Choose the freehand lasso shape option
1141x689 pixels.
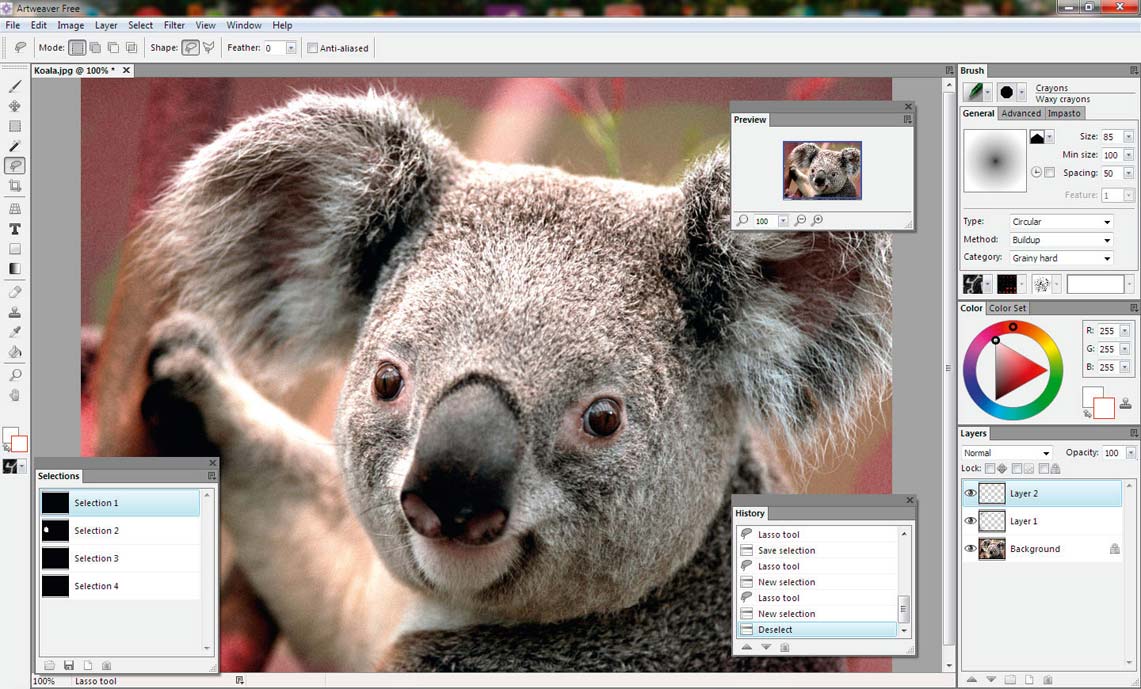tap(191, 48)
